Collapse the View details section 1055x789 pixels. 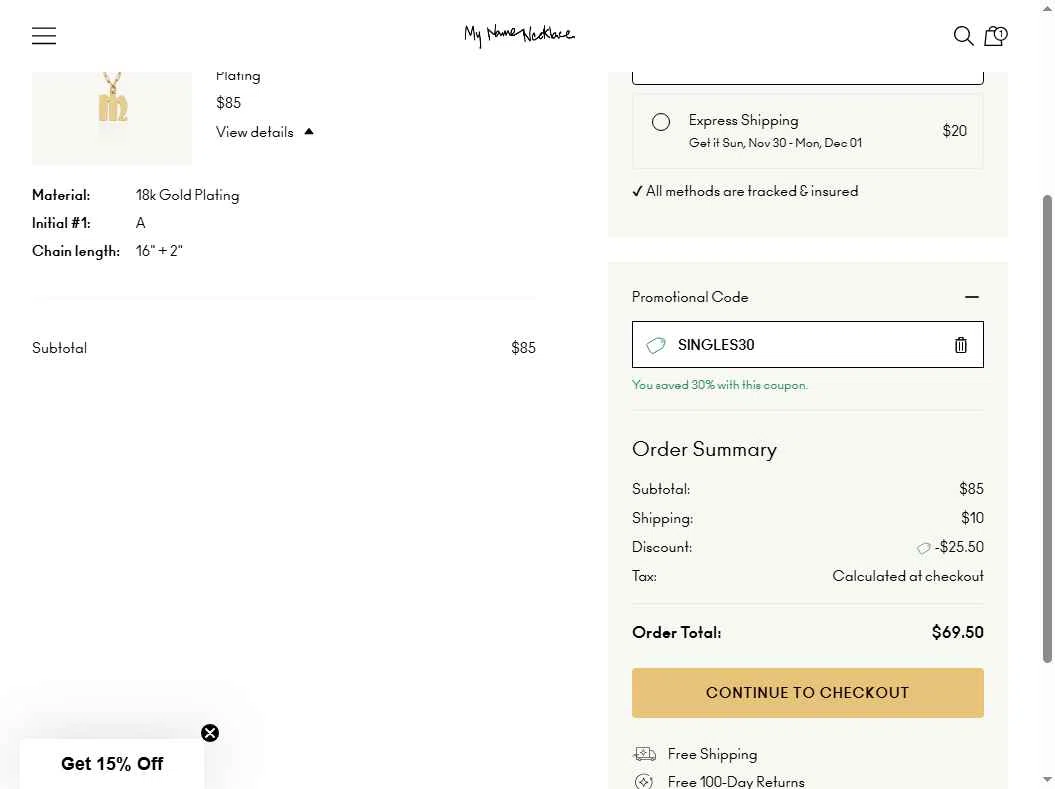[264, 132]
